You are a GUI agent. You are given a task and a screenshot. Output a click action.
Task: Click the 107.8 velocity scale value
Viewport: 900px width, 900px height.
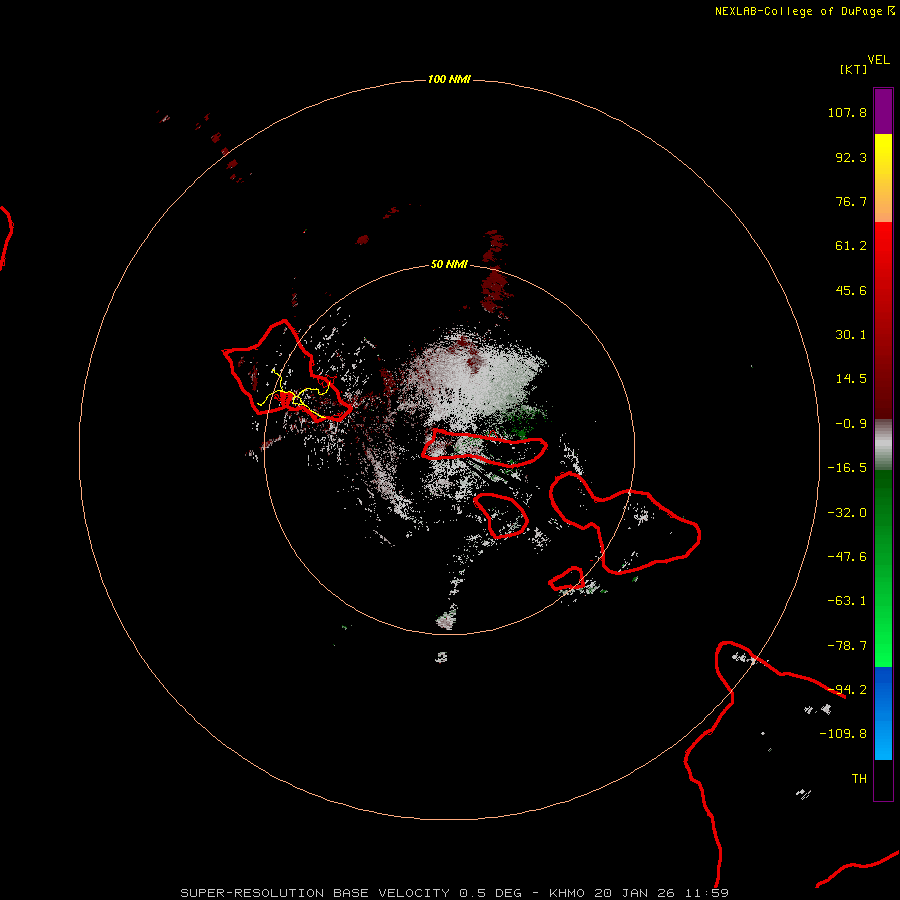[847, 112]
